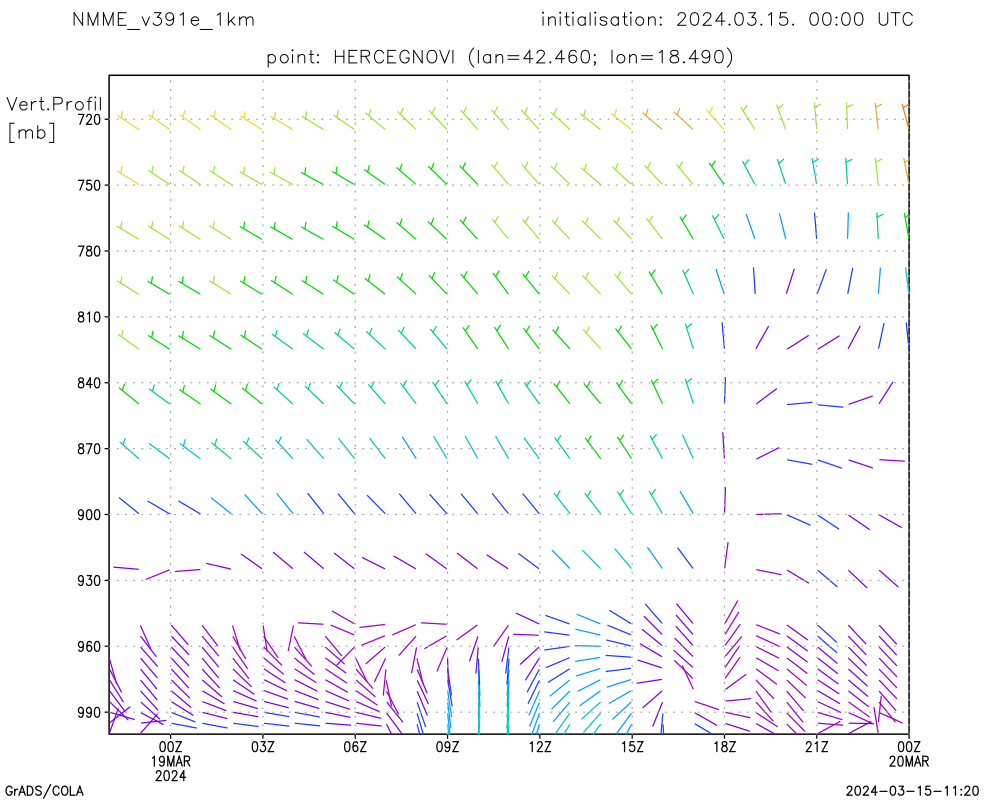This screenshot has width=1000, height=800.
Task: Click the 750 pressure level label
Action: tap(89, 185)
